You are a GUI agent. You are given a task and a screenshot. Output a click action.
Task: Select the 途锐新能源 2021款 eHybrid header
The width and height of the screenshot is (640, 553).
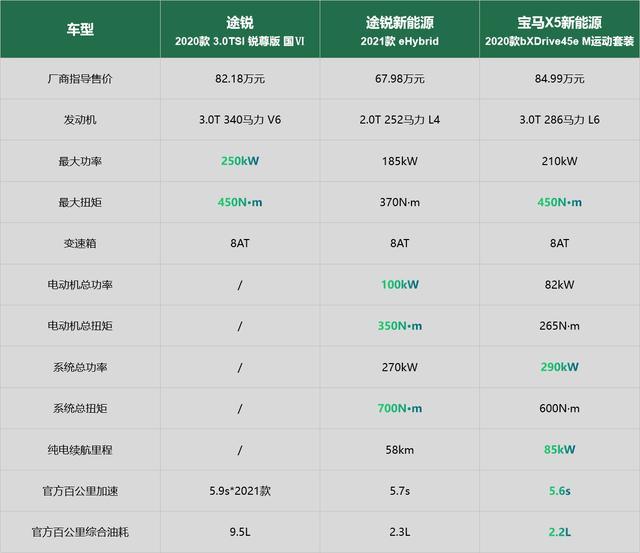pyautogui.click(x=400, y=29)
